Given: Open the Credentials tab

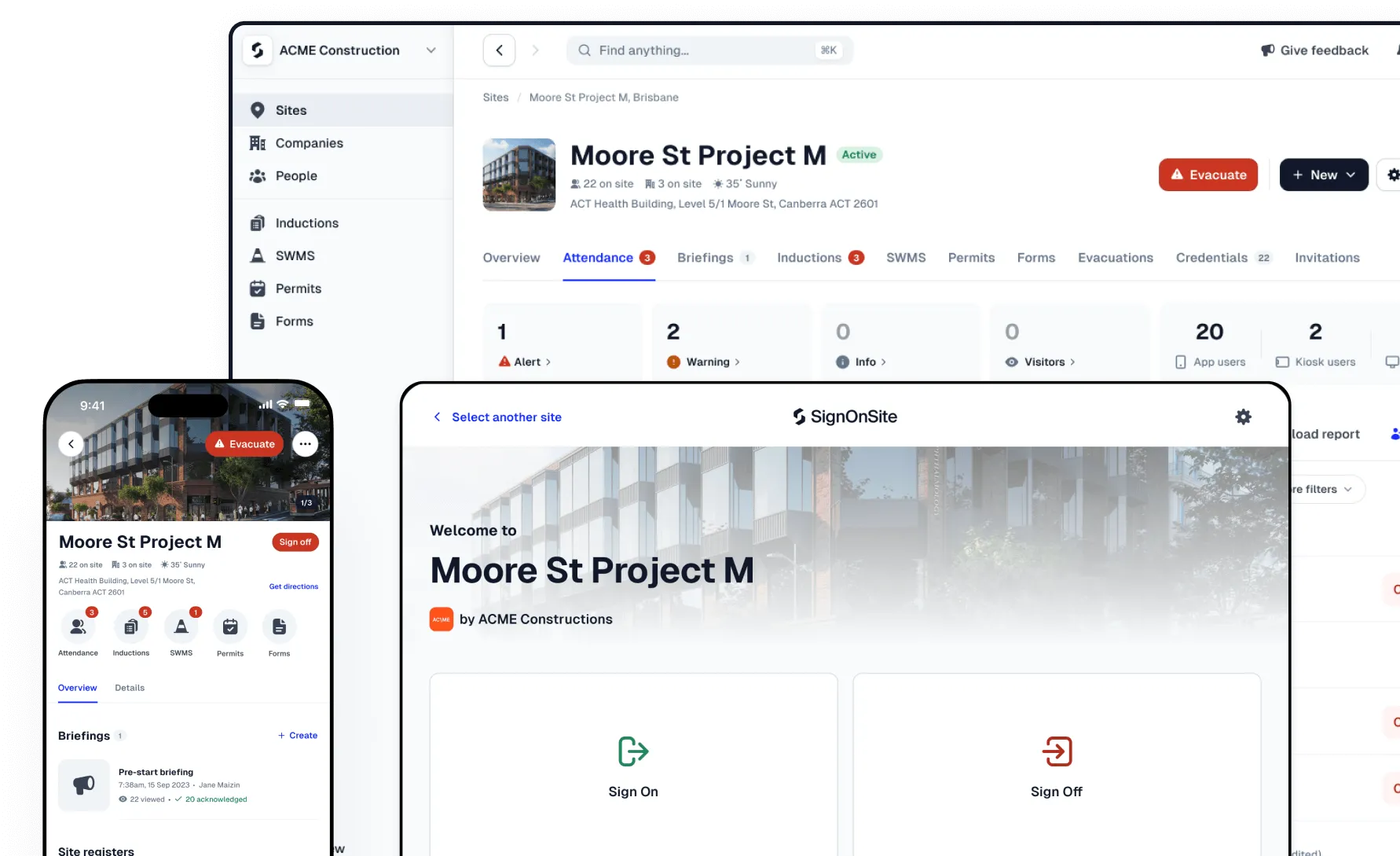Looking at the screenshot, I should 1211,258.
